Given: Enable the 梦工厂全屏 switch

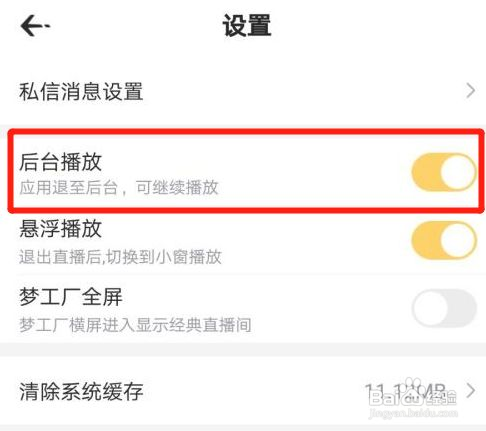Looking at the screenshot, I should pyautogui.click(x=444, y=308).
